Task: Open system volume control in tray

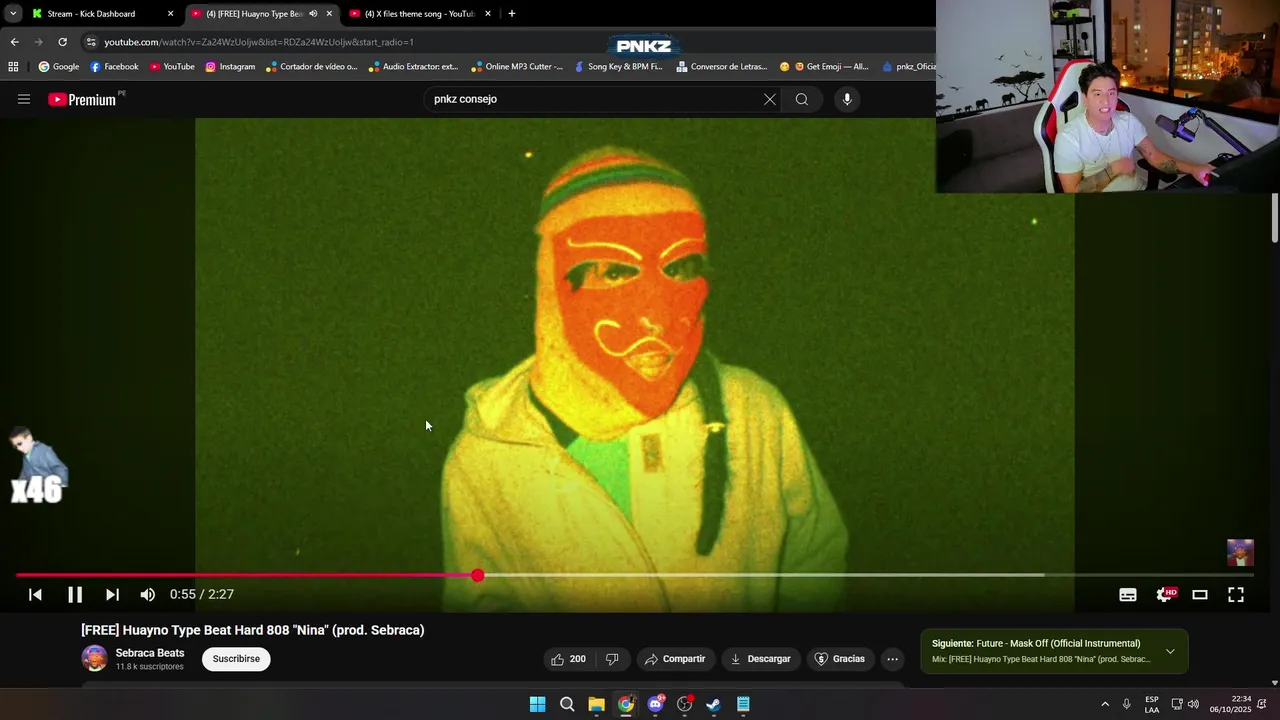Action: click(1193, 704)
